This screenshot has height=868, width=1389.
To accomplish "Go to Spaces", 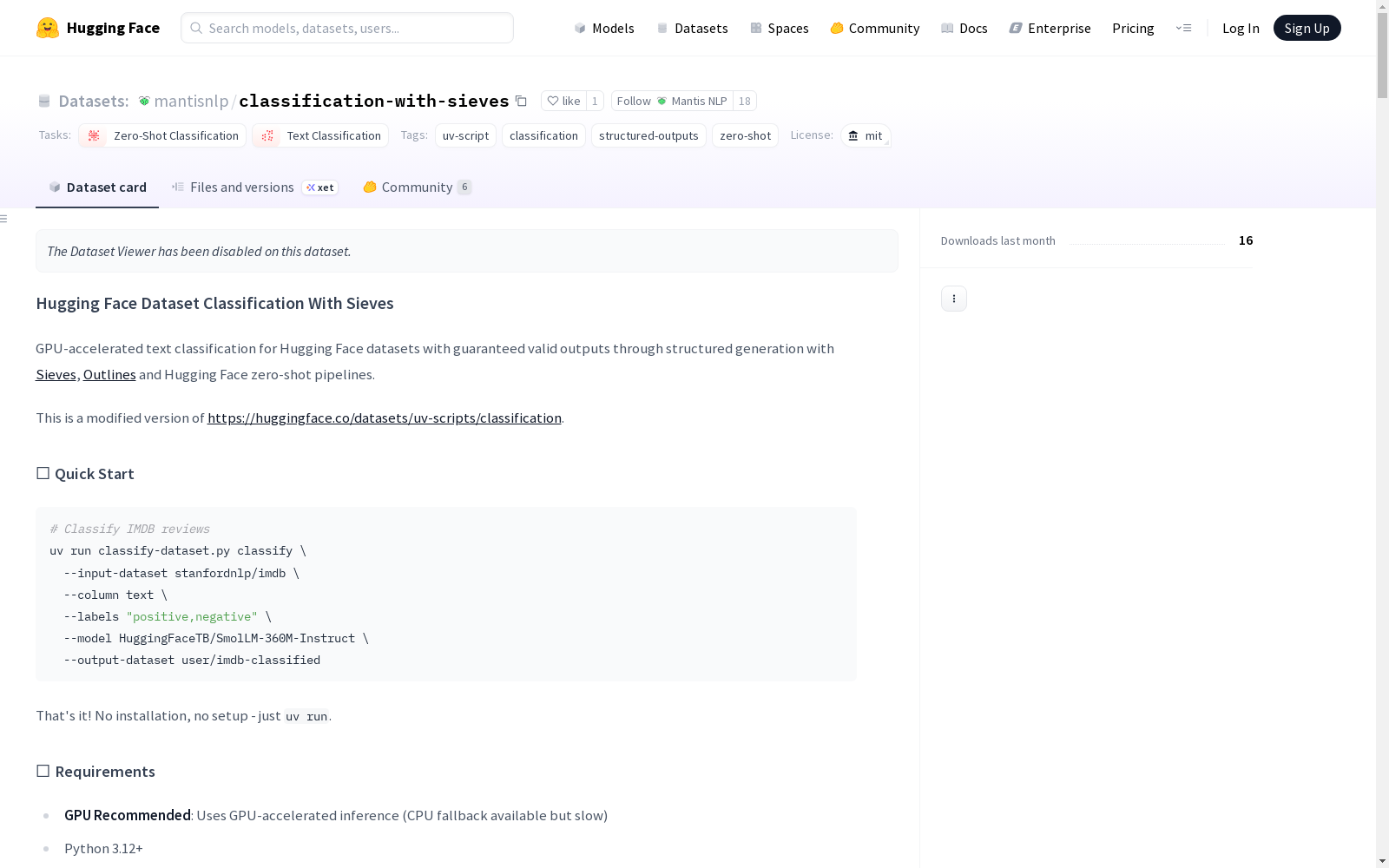I will [x=780, y=28].
